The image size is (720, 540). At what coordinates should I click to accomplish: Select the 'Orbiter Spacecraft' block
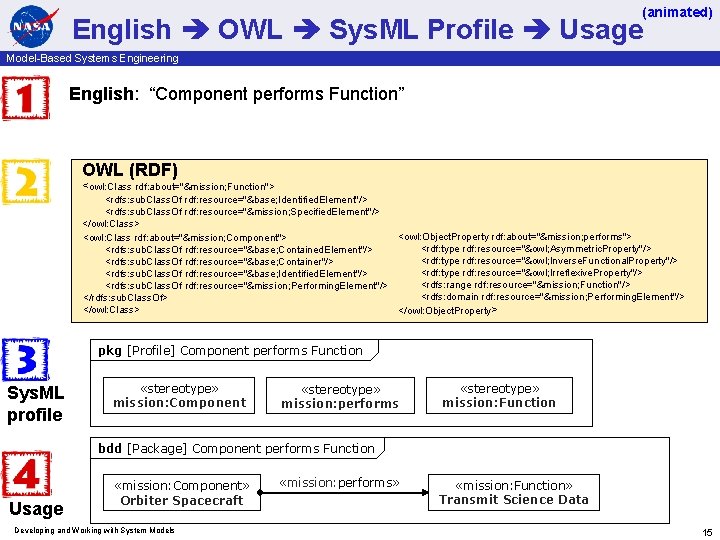pos(182,493)
